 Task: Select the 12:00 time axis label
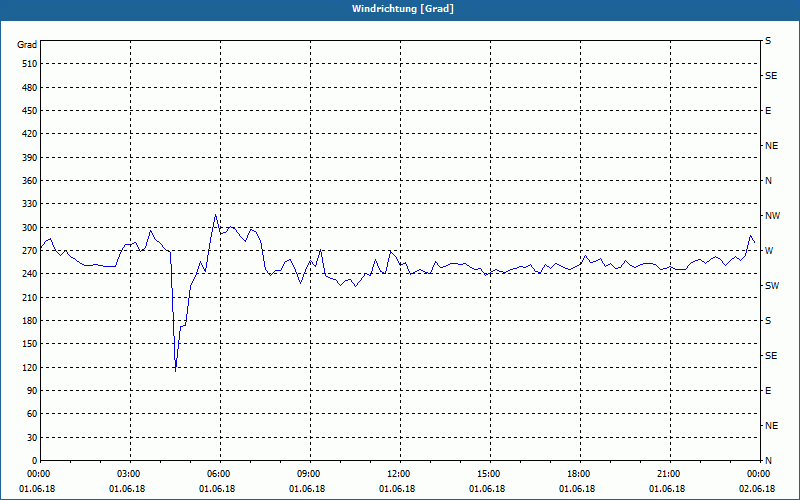[x=398, y=474]
